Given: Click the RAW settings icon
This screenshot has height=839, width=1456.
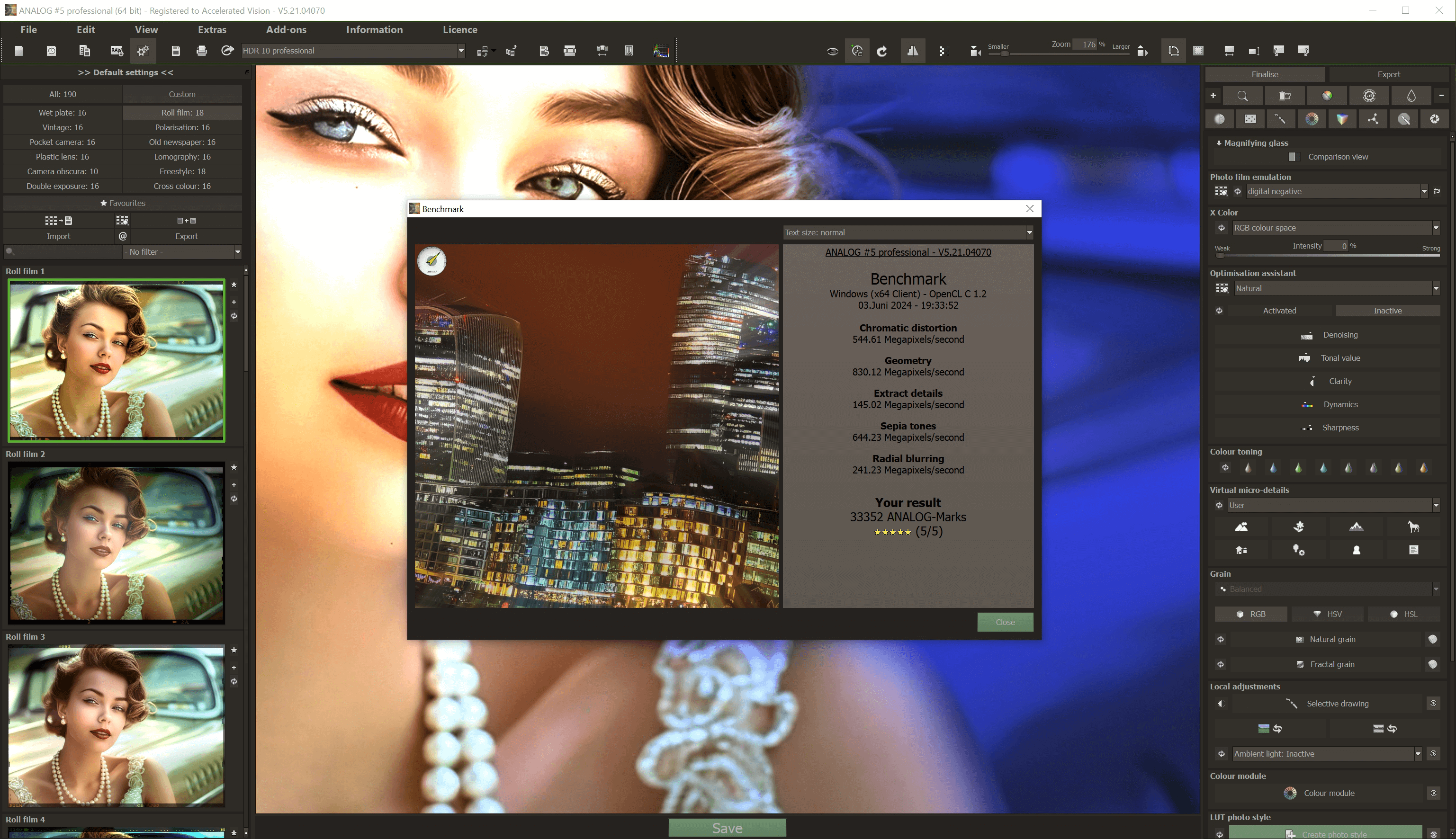Looking at the screenshot, I should (117, 51).
